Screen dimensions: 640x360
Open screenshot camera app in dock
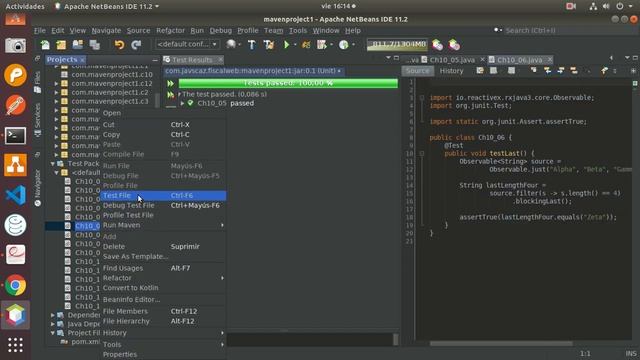pyautogui.click(x=15, y=45)
